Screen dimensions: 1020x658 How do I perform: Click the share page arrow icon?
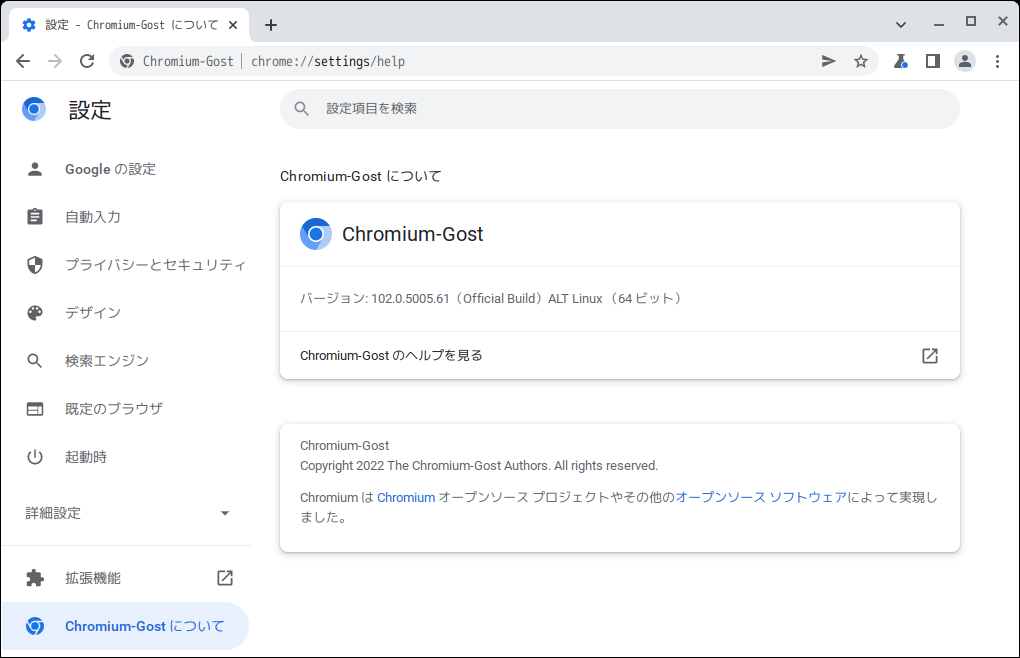(828, 61)
